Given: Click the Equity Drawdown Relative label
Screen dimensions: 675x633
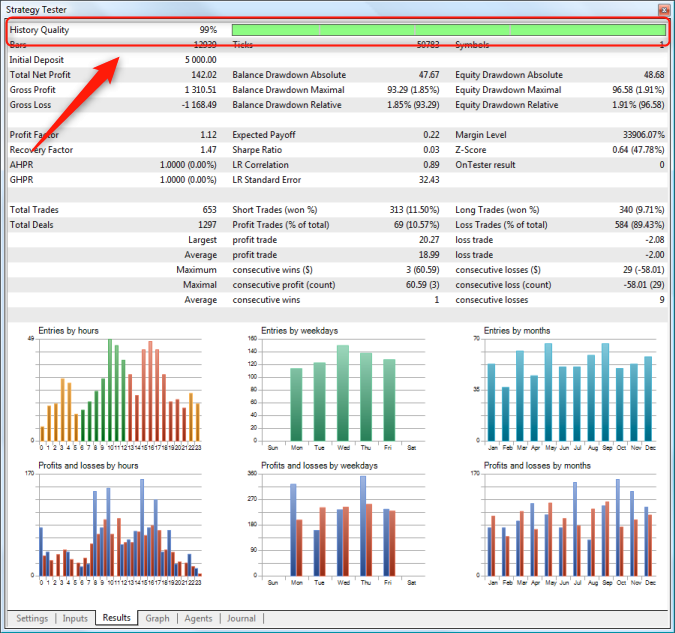Looking at the screenshot, I should click(507, 105).
